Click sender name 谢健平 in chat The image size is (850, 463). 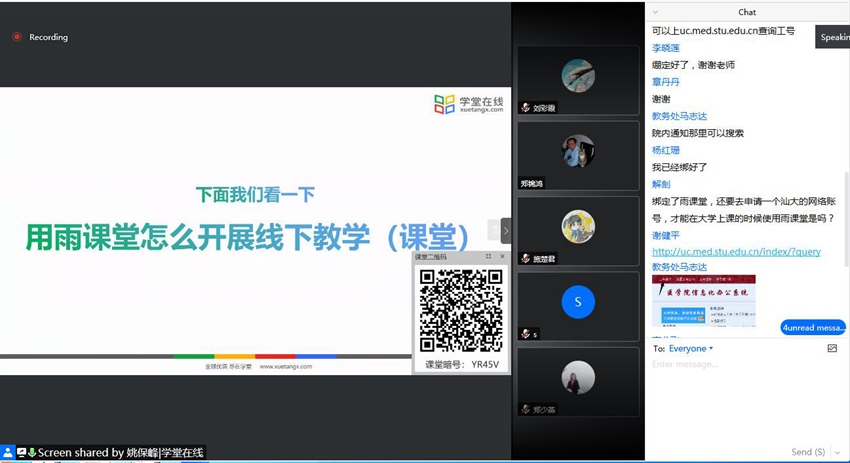(x=666, y=235)
